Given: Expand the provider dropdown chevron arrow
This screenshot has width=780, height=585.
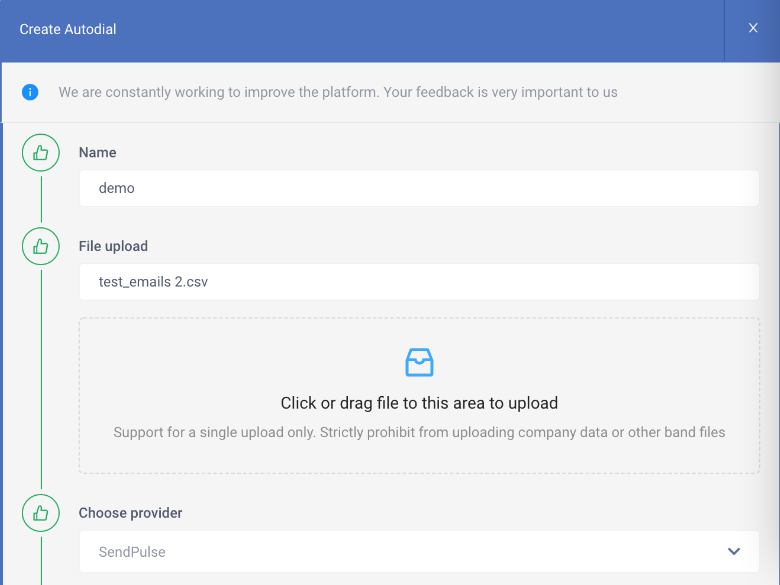Looking at the screenshot, I should click(734, 551).
